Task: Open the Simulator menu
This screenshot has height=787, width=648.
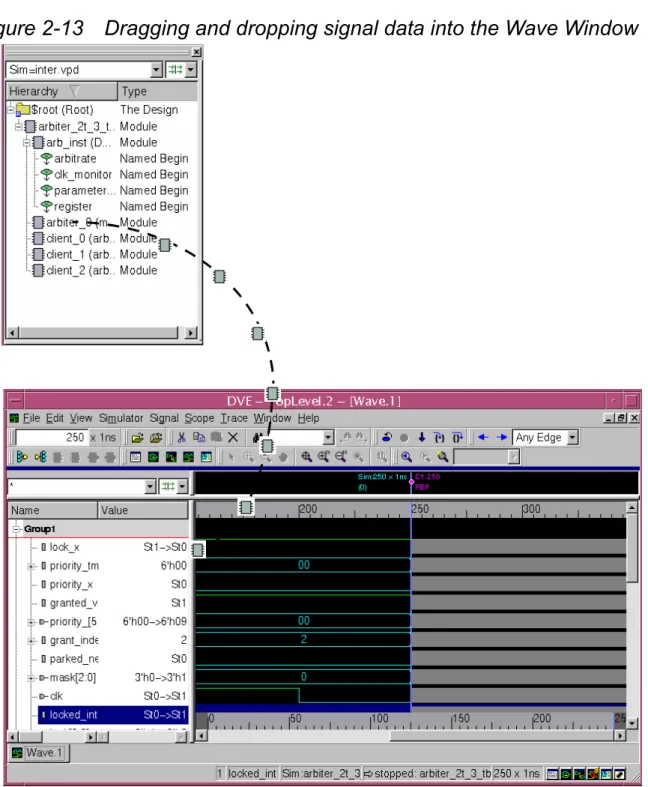Action: [x=120, y=418]
